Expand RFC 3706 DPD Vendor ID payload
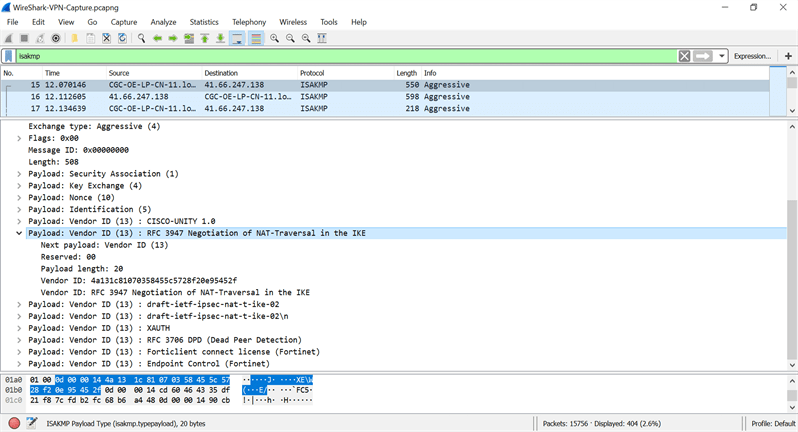The height and width of the screenshot is (432, 798). (x=19, y=340)
